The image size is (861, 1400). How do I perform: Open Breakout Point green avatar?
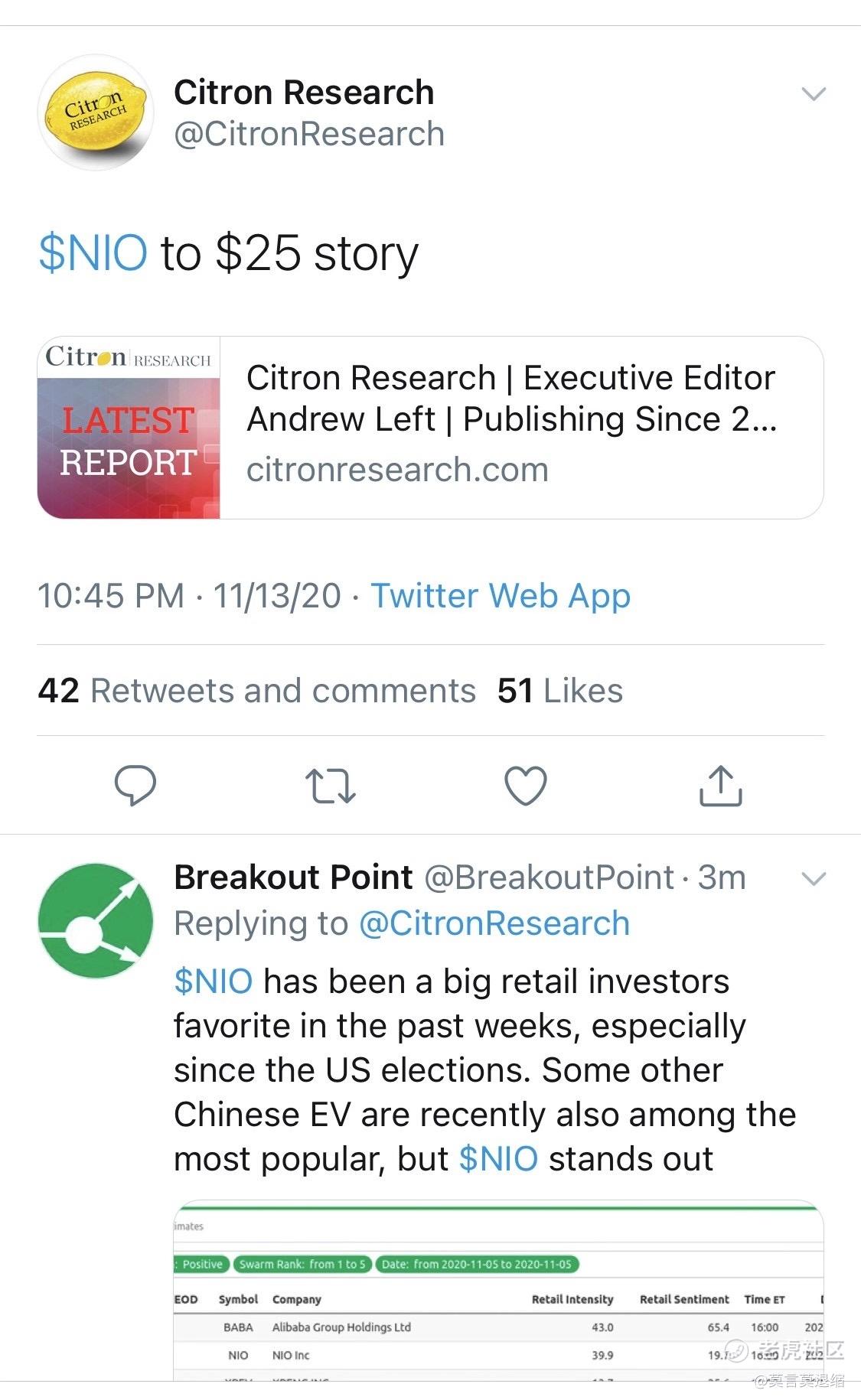96,920
